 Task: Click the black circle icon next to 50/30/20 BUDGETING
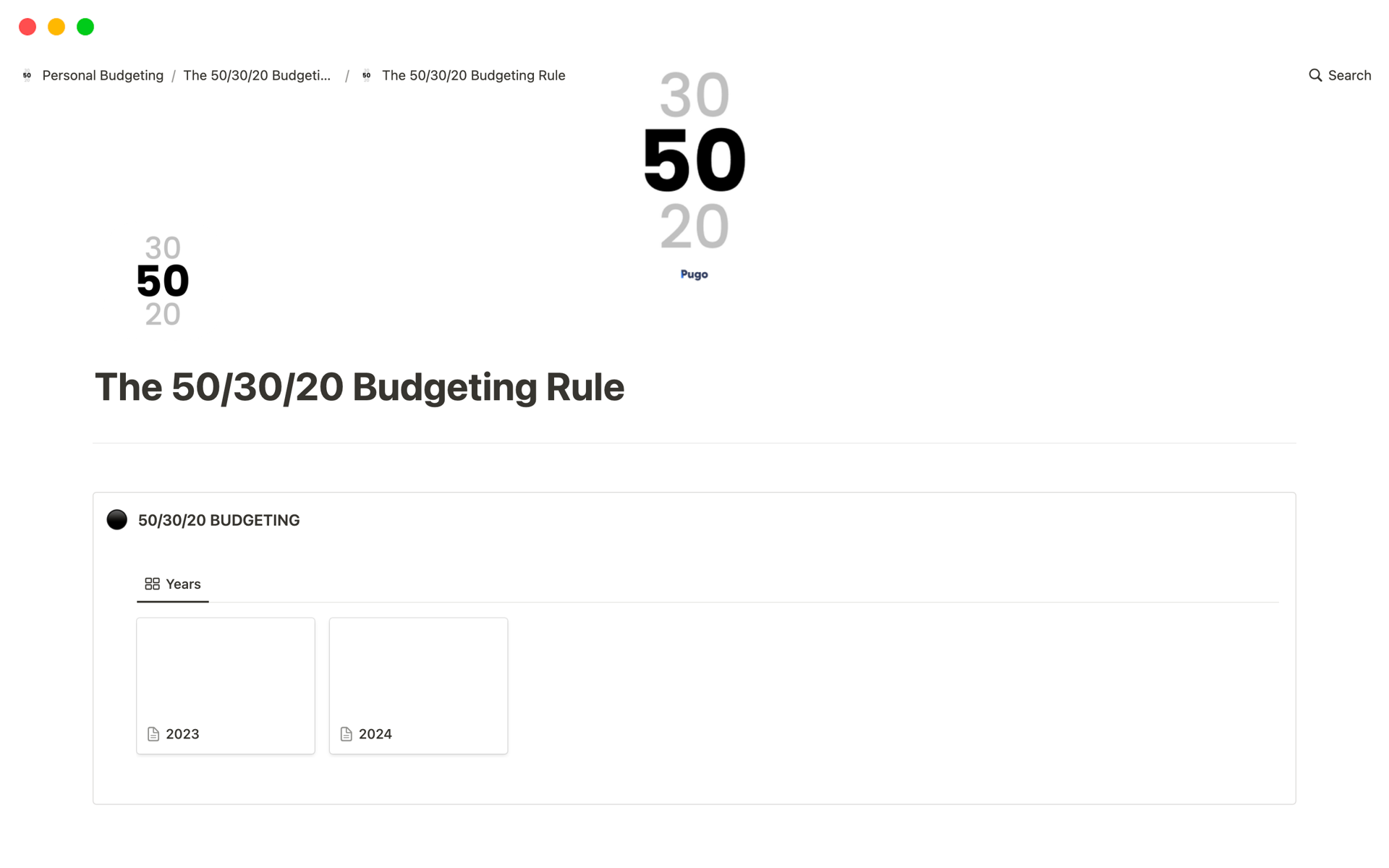pyautogui.click(x=117, y=520)
